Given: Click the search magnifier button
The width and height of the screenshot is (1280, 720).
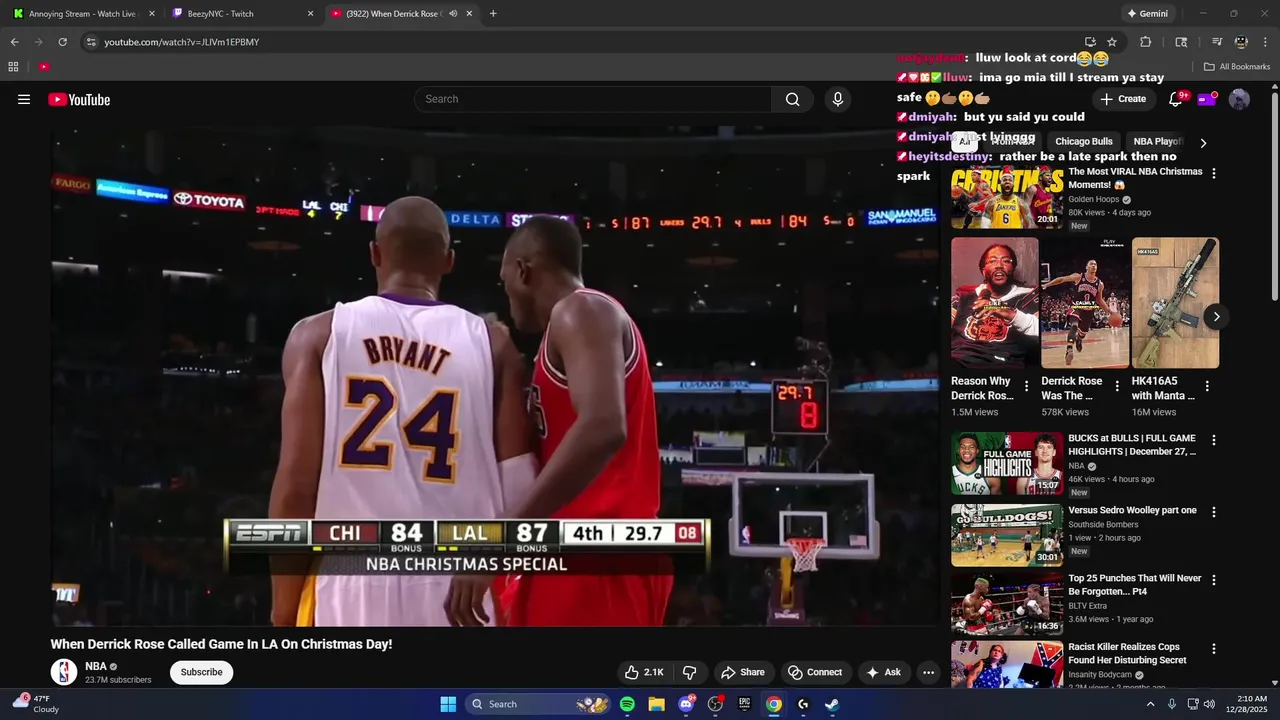Looking at the screenshot, I should tap(792, 99).
